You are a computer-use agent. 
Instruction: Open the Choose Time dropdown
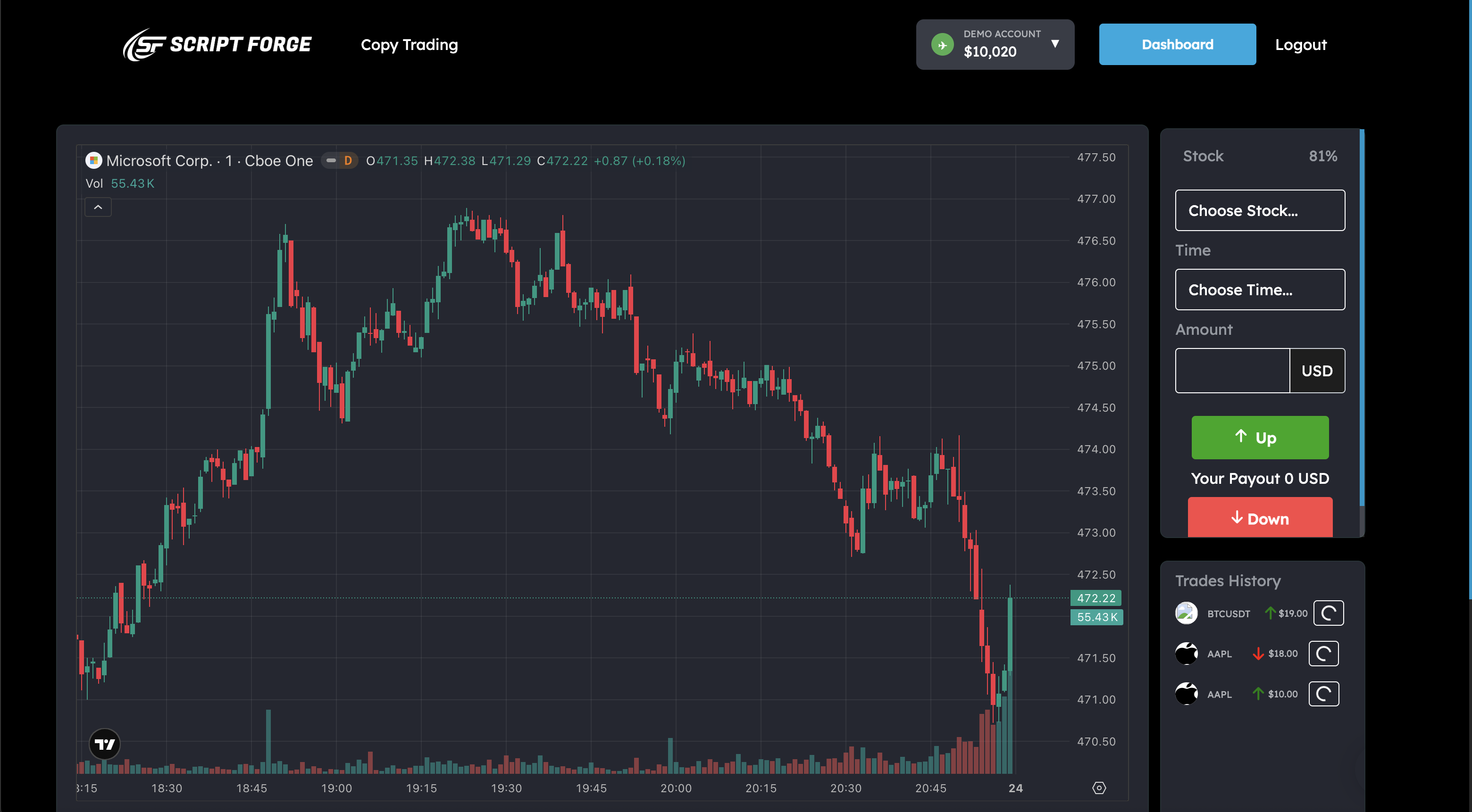pyautogui.click(x=1259, y=290)
